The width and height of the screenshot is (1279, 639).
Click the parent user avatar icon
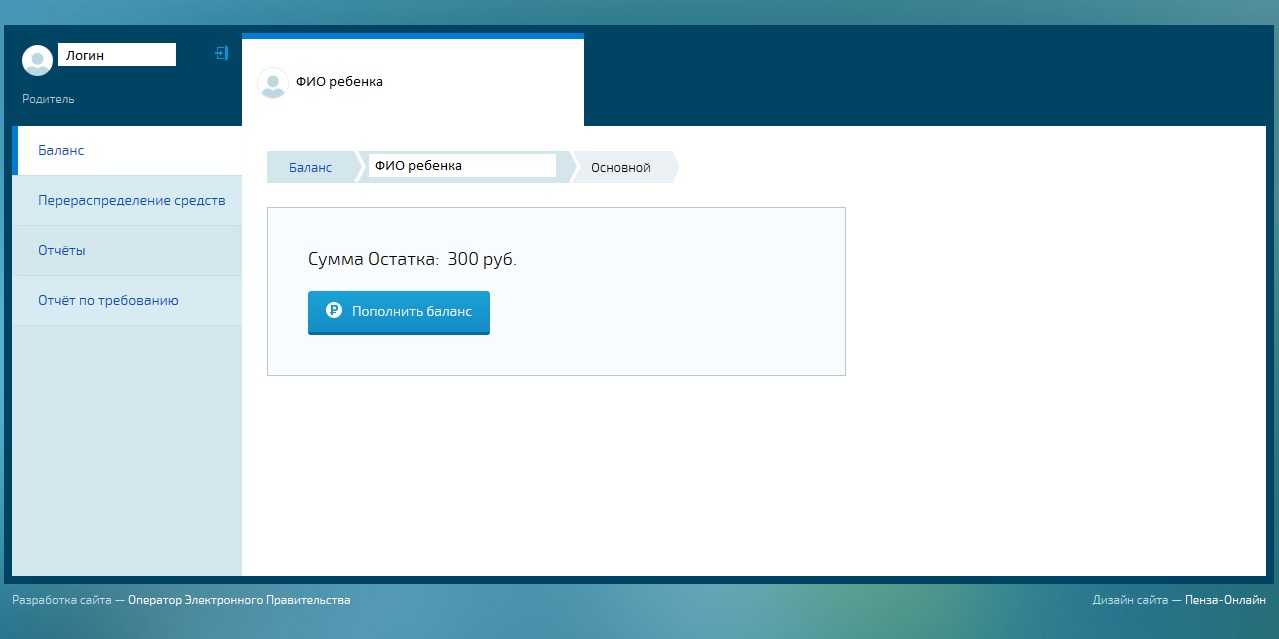click(37, 61)
